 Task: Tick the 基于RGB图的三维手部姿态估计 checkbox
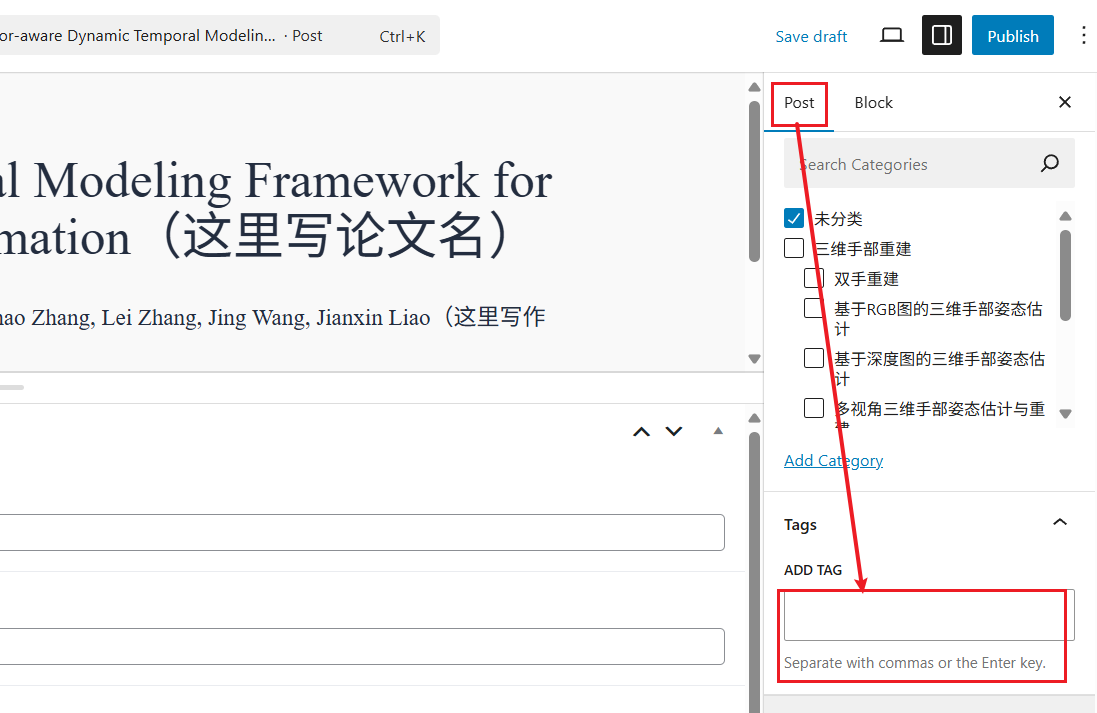coord(814,308)
